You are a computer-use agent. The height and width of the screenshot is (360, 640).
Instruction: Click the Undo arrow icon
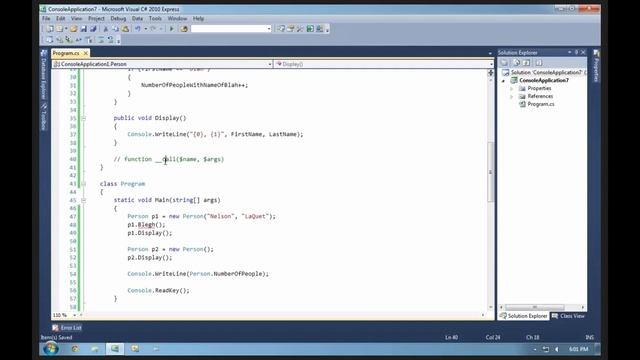point(138,29)
